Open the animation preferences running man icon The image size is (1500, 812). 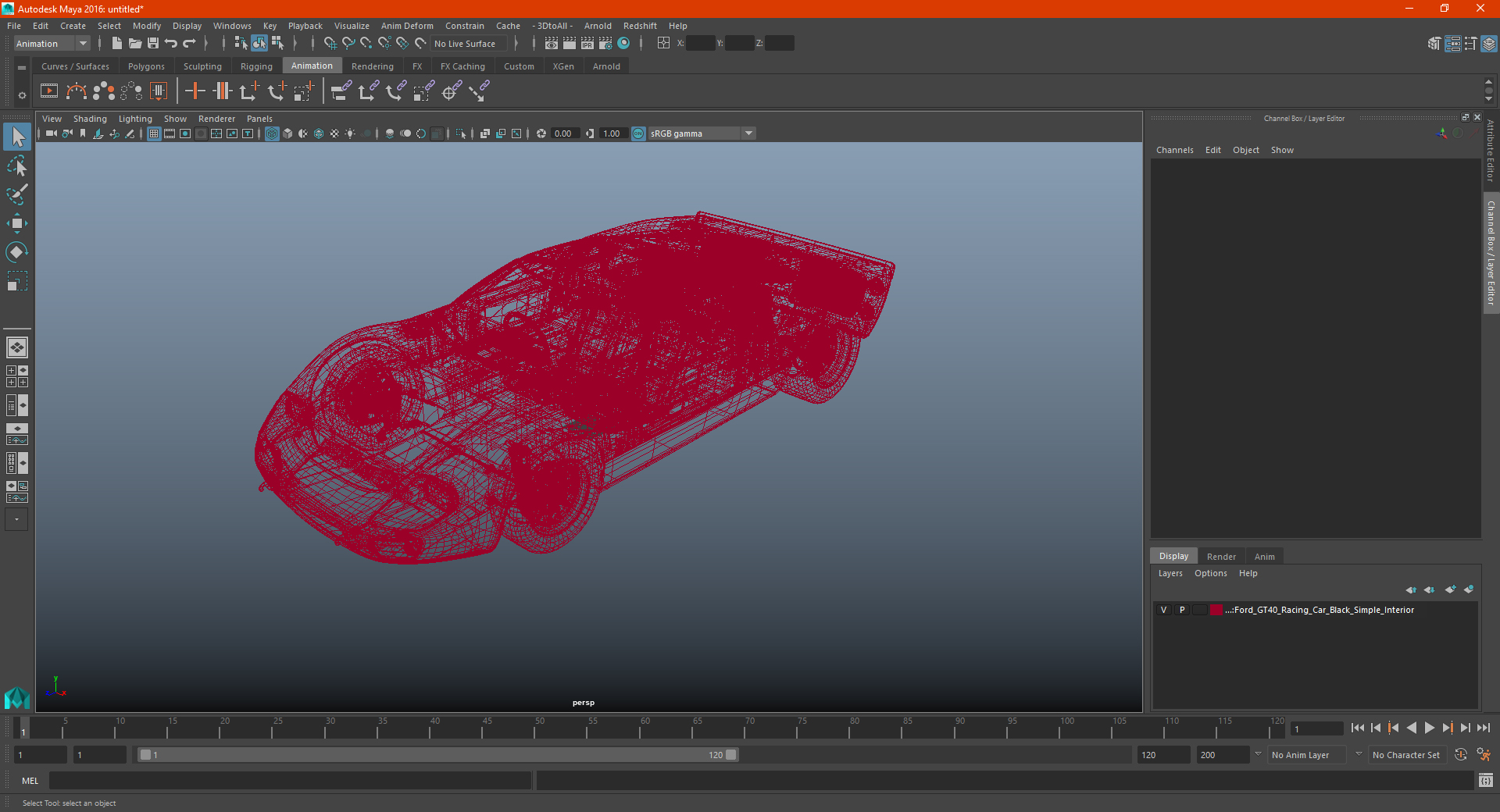tap(1484, 755)
